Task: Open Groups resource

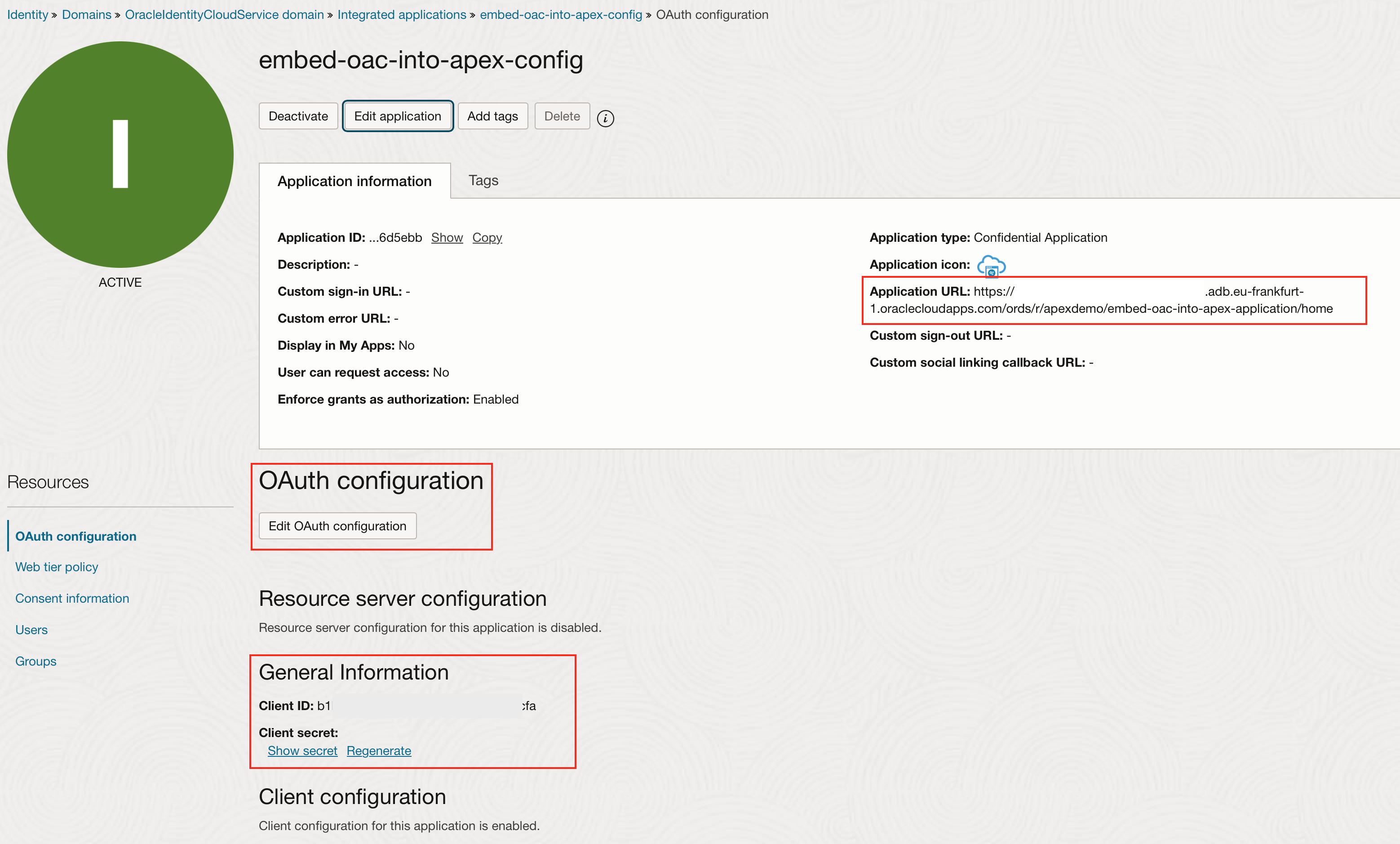Action: pos(35,661)
